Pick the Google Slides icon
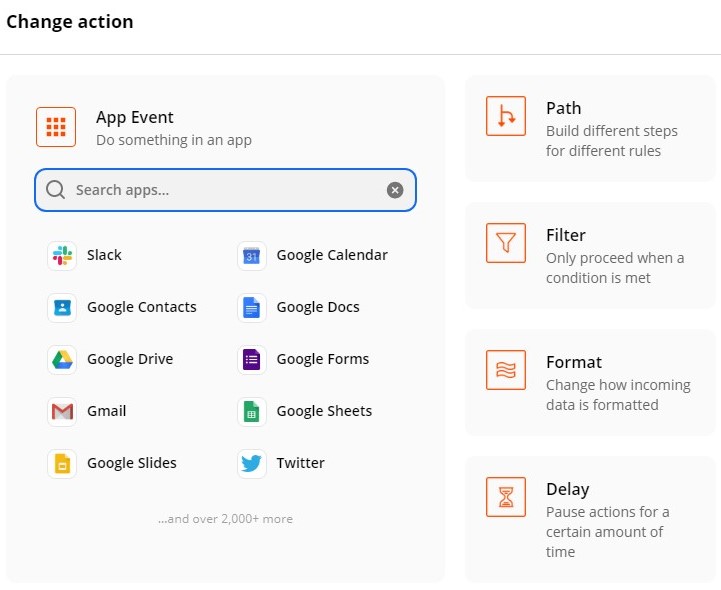Viewport: 721px width, 590px height. click(62, 463)
